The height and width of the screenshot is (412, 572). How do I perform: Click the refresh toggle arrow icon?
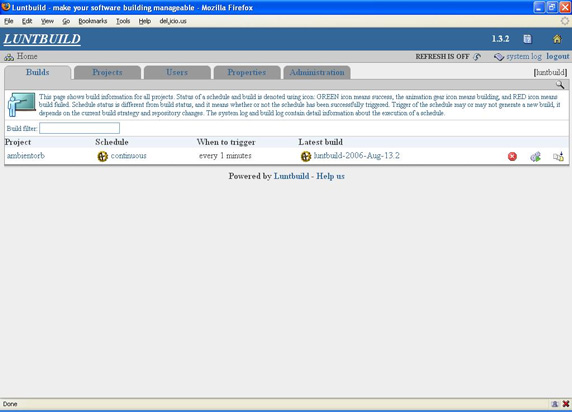pyautogui.click(x=477, y=57)
